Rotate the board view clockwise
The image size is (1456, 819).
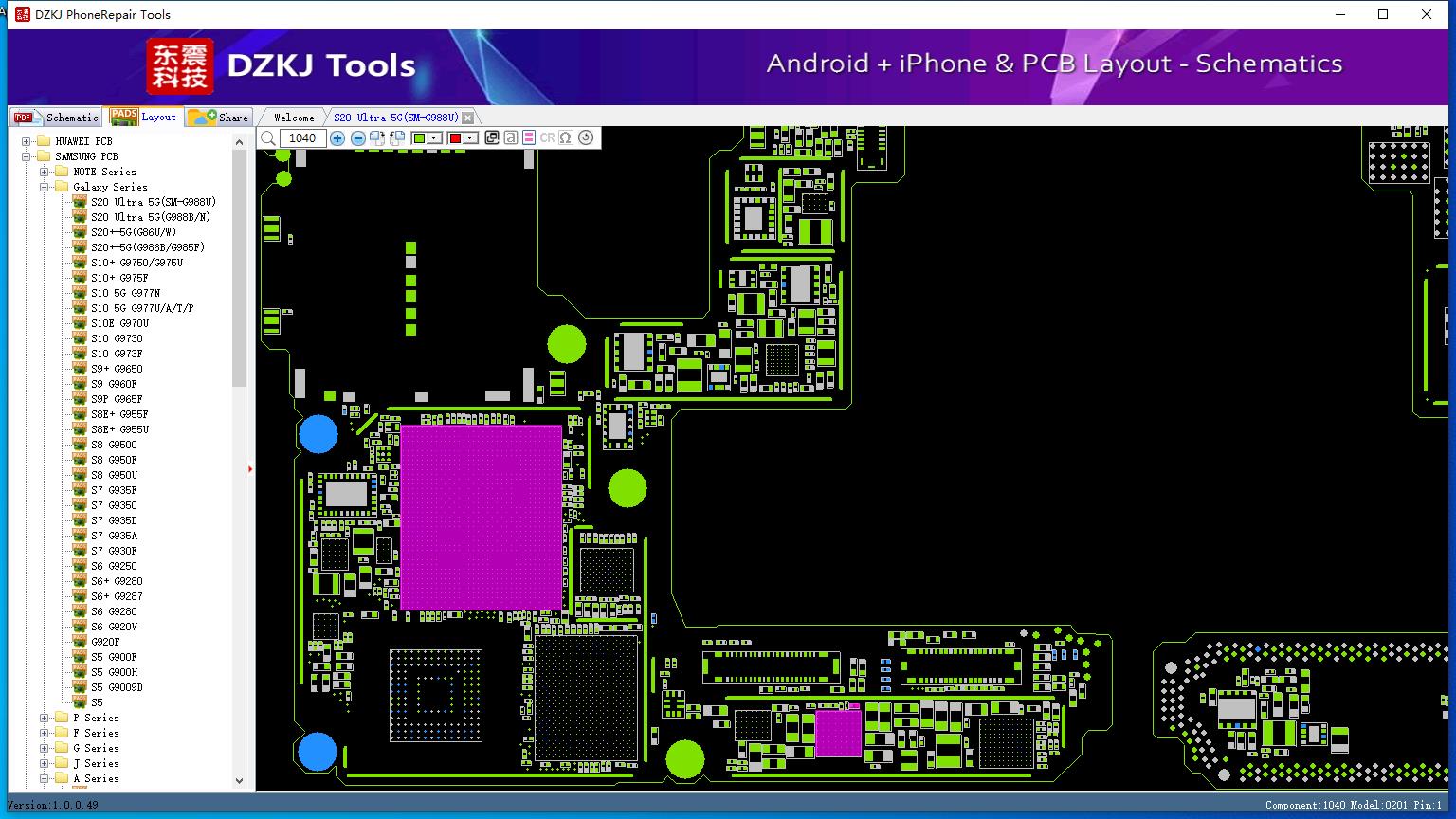coord(377,138)
